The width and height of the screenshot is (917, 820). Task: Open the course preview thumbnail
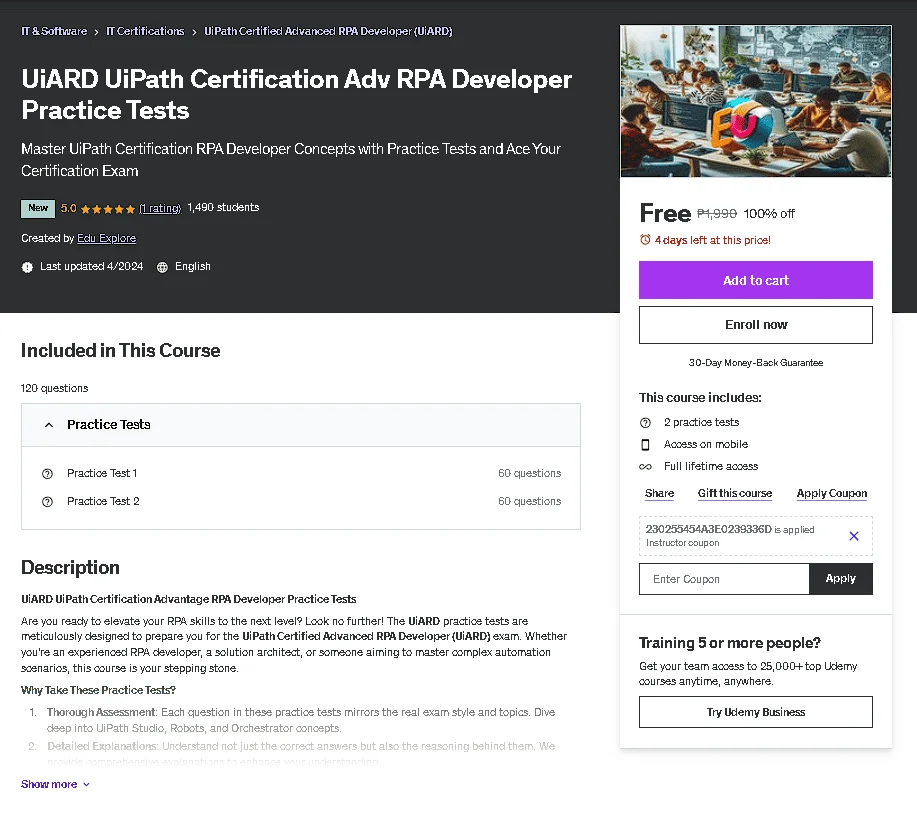tap(756, 101)
